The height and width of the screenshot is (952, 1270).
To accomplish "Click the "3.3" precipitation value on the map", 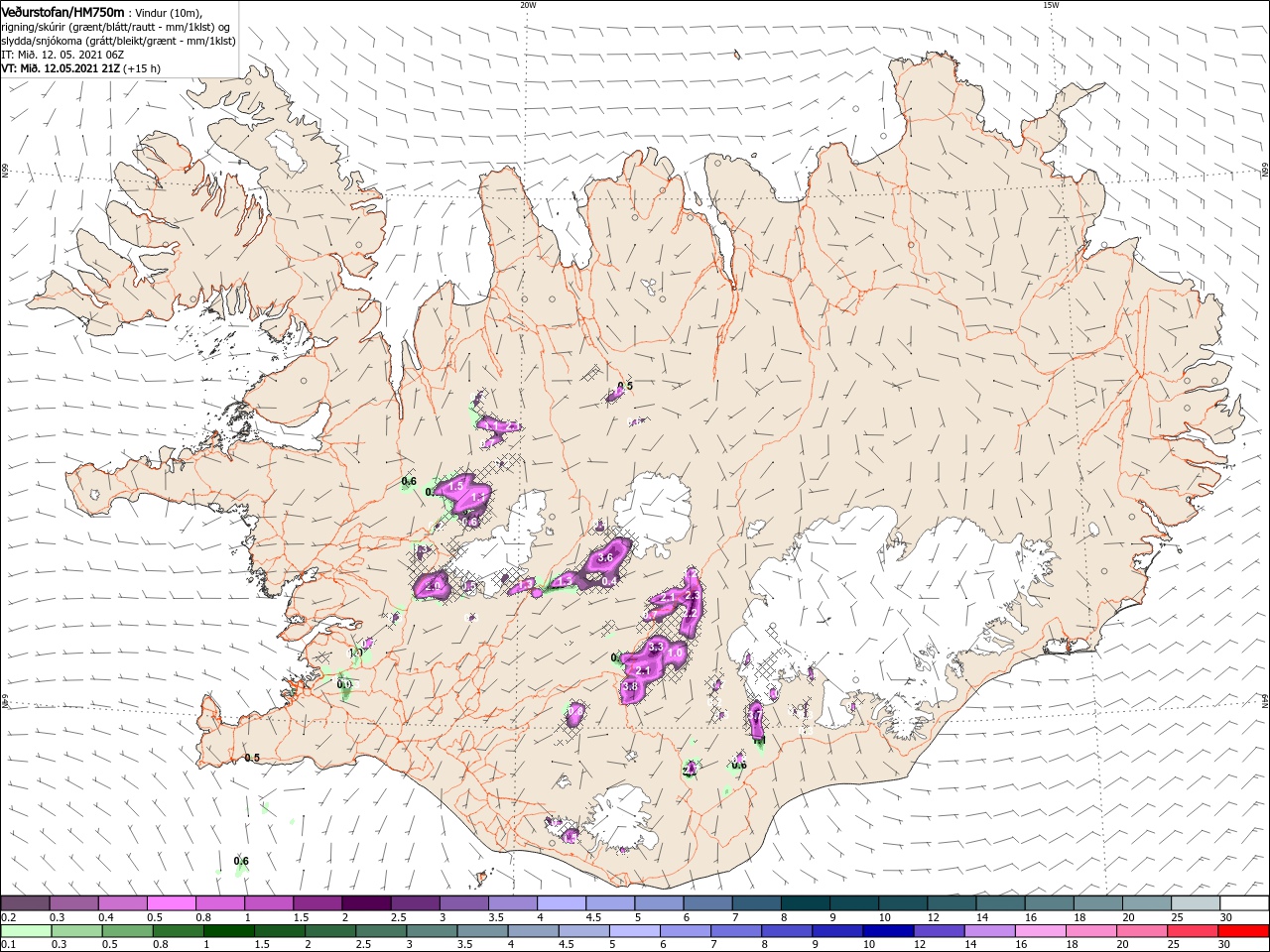I will 655,647.
